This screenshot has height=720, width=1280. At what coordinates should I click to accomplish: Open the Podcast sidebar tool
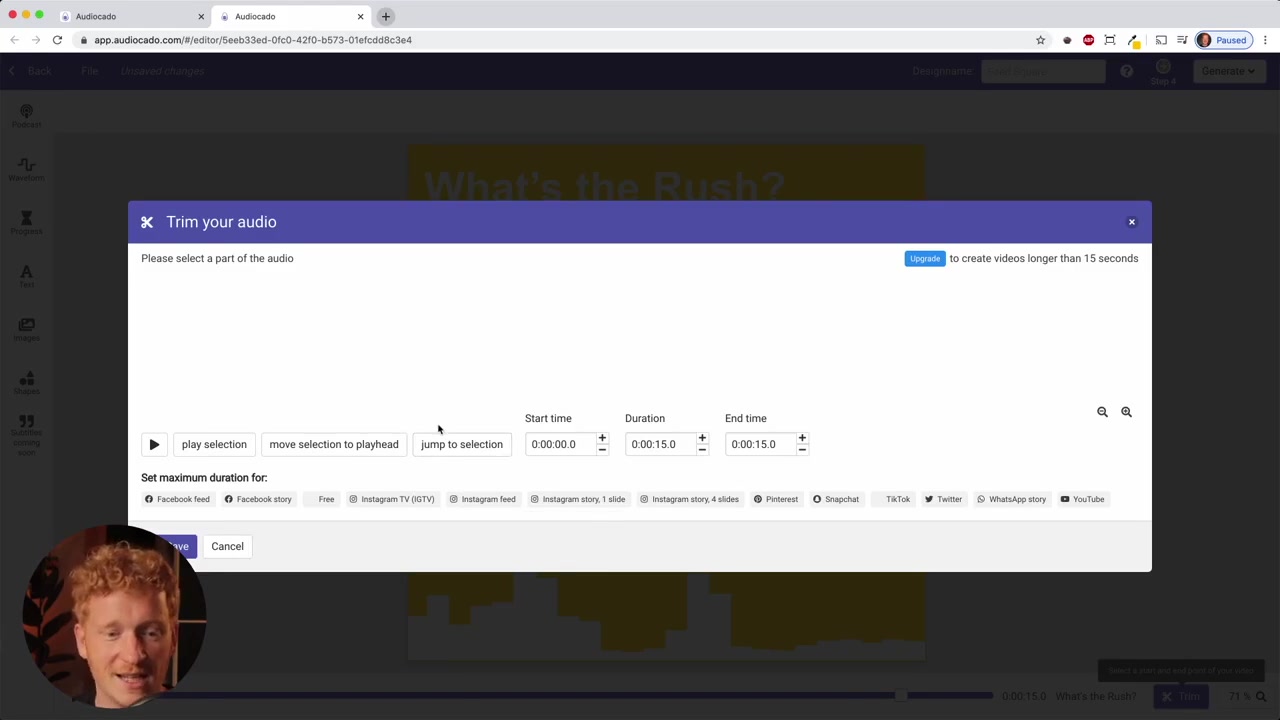coord(27,116)
